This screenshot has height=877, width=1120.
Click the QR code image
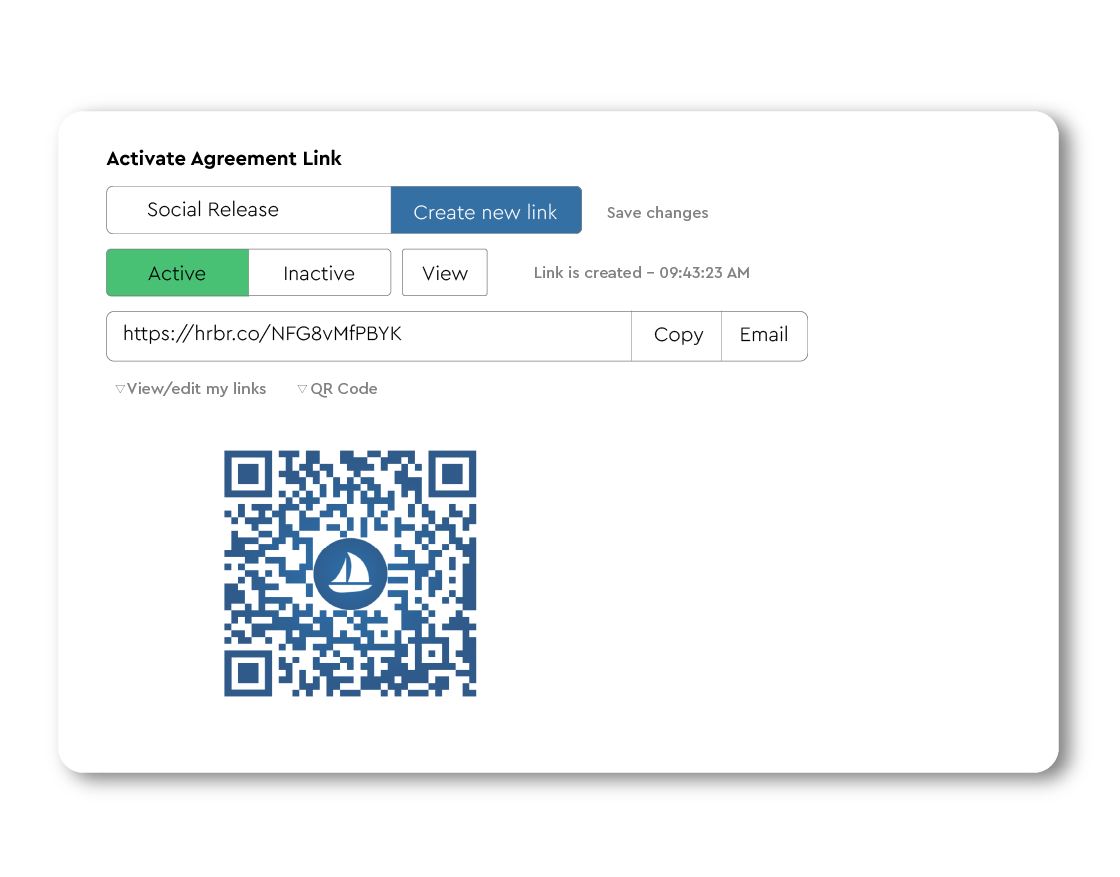pos(350,573)
